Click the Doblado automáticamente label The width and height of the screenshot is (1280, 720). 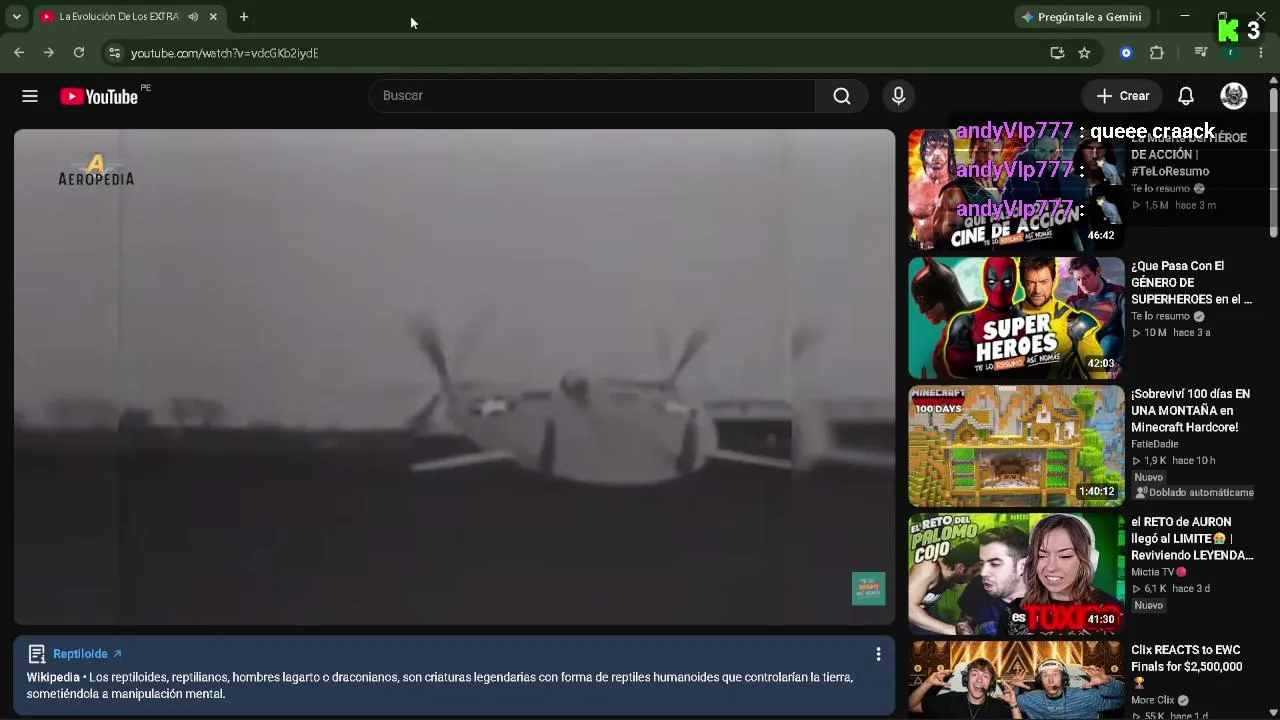tap(1194, 493)
